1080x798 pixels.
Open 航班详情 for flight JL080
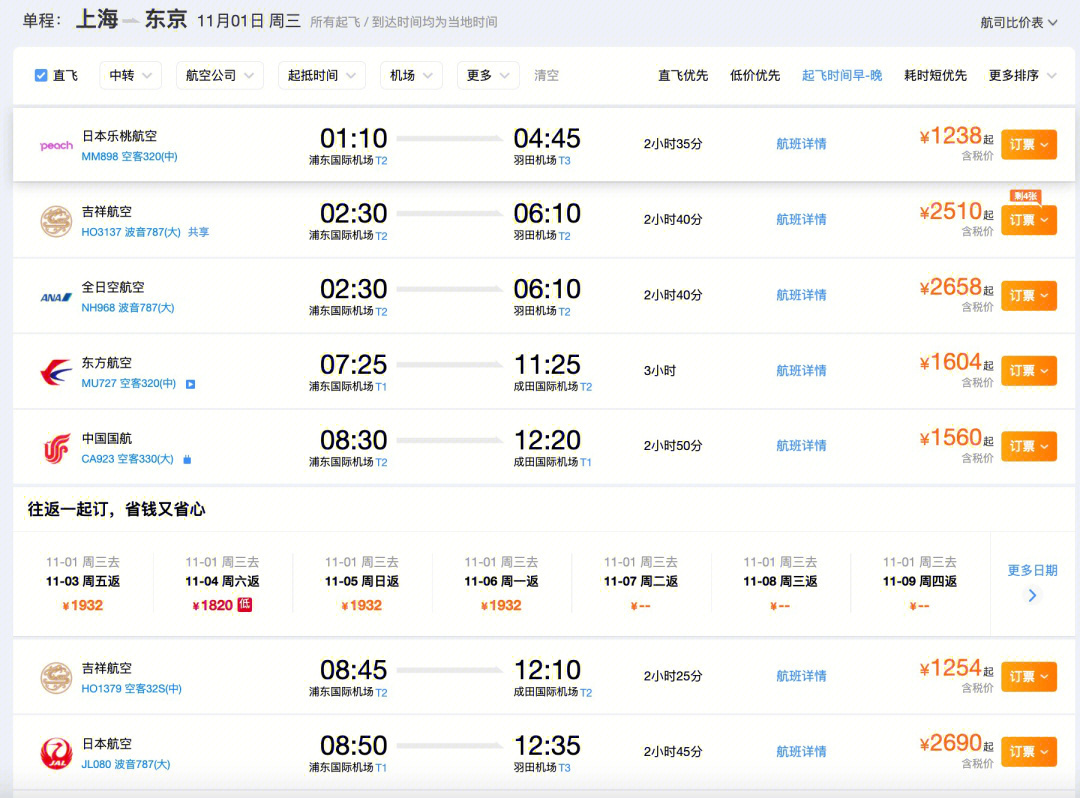801,752
